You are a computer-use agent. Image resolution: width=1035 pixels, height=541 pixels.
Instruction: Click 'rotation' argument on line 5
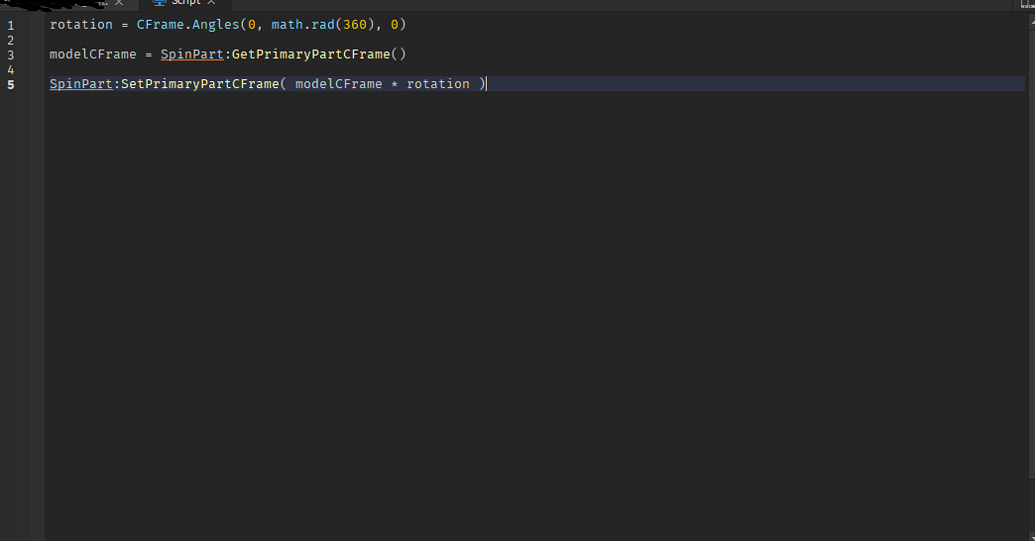click(438, 84)
